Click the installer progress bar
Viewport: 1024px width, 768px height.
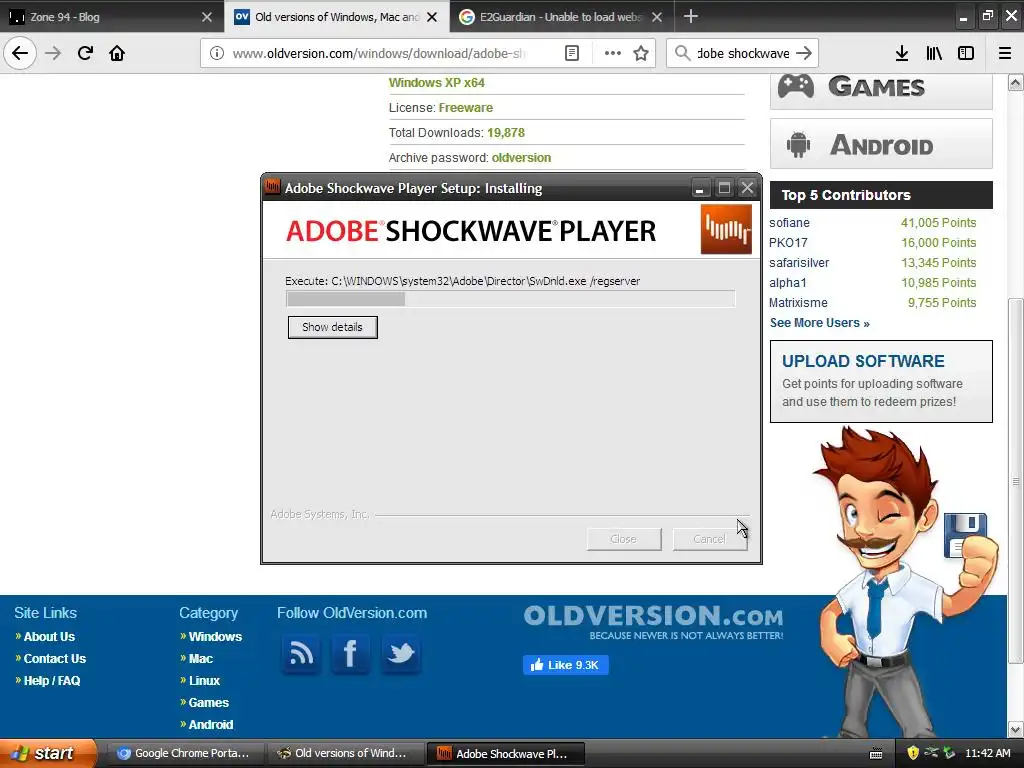[x=511, y=299]
